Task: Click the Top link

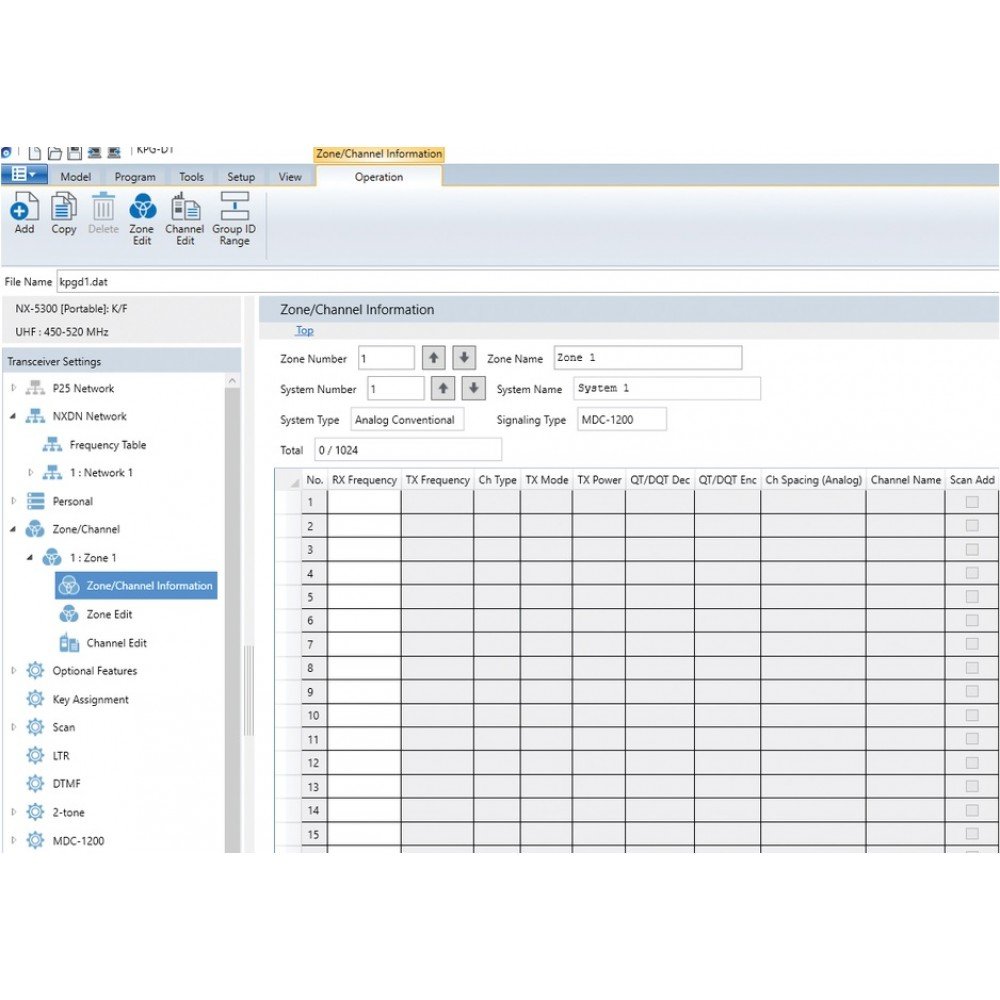Action: (x=304, y=331)
